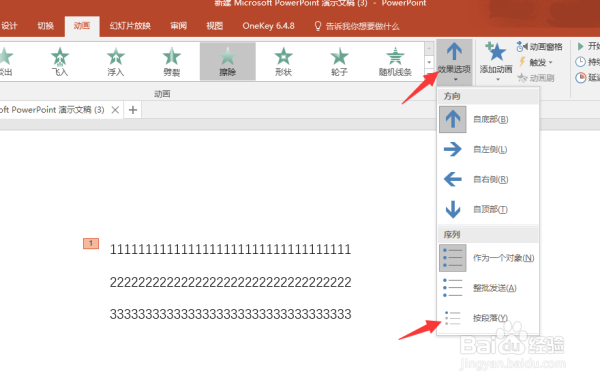Click the clock icon for duration
The width and height of the screenshot is (600, 385).
pos(580,62)
